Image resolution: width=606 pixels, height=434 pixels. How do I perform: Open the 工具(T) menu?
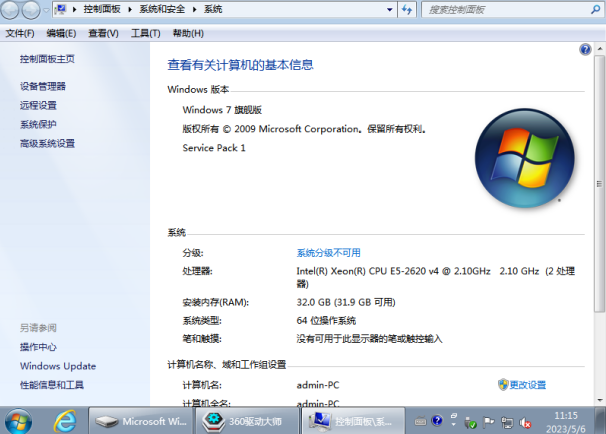point(146,33)
